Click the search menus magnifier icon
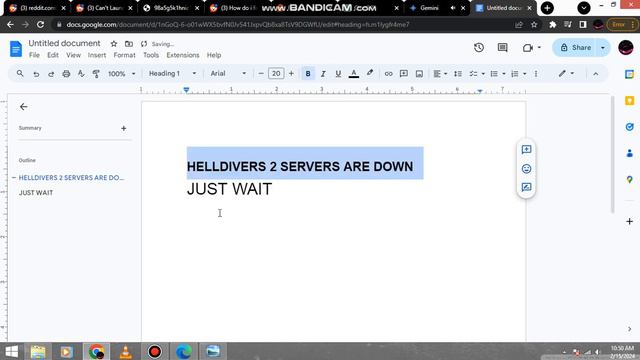This screenshot has width=640, height=360. click(20, 73)
